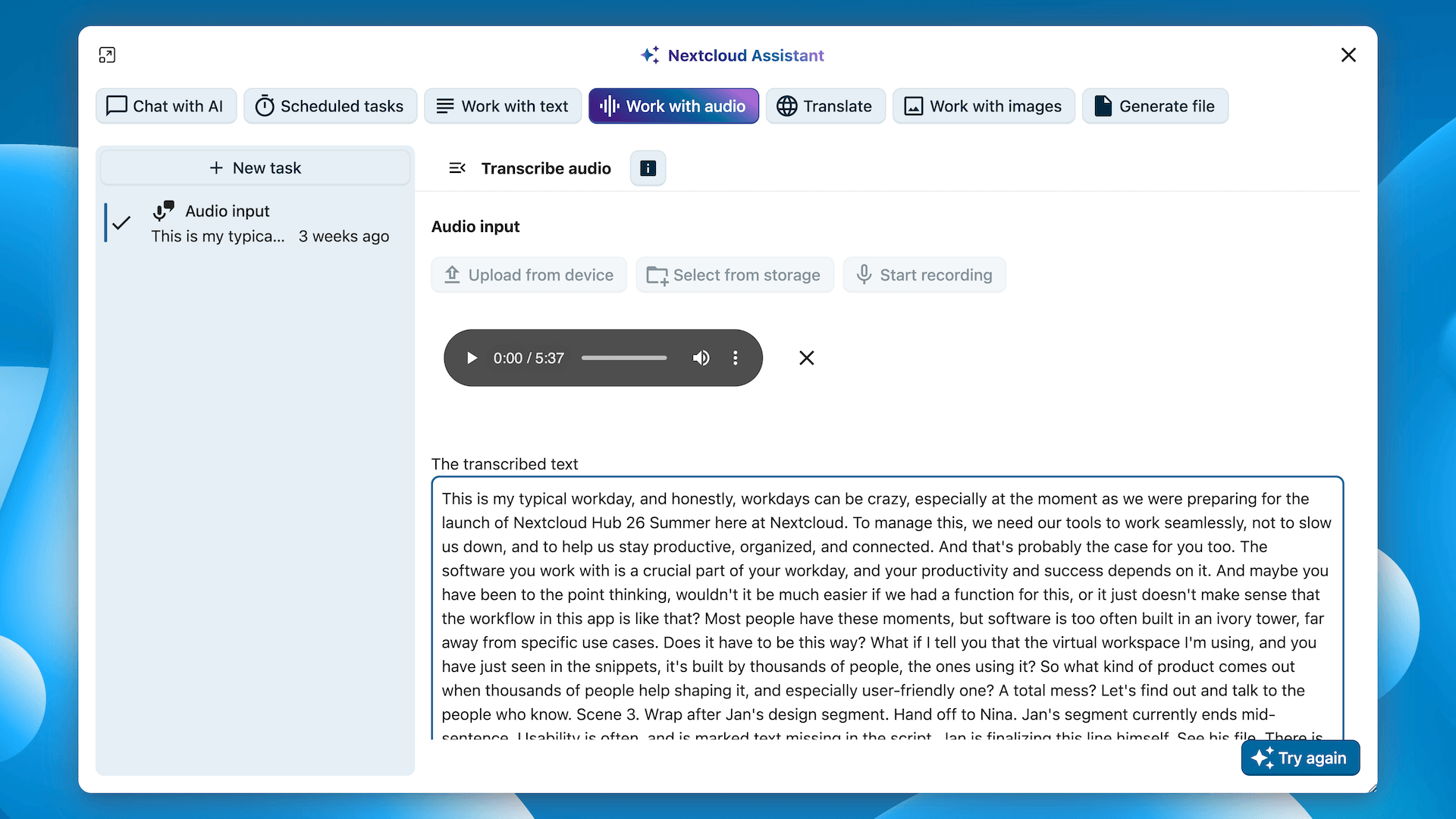Mute the audio player volume
The height and width of the screenshot is (819, 1456).
(x=701, y=358)
